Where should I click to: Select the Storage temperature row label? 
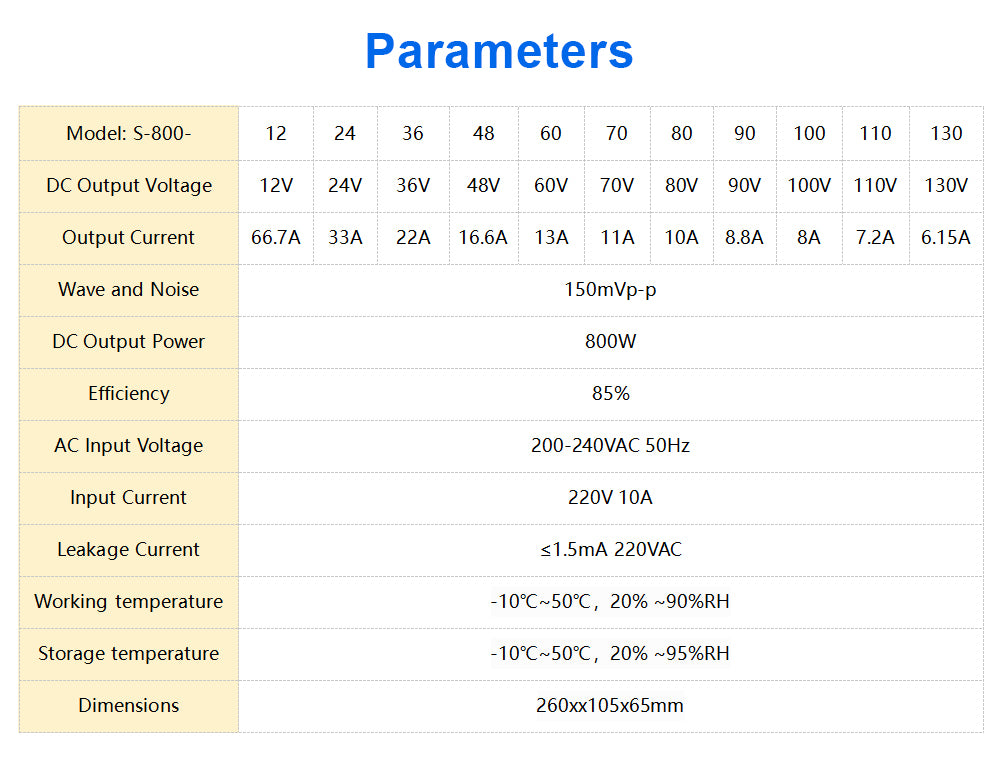point(128,653)
